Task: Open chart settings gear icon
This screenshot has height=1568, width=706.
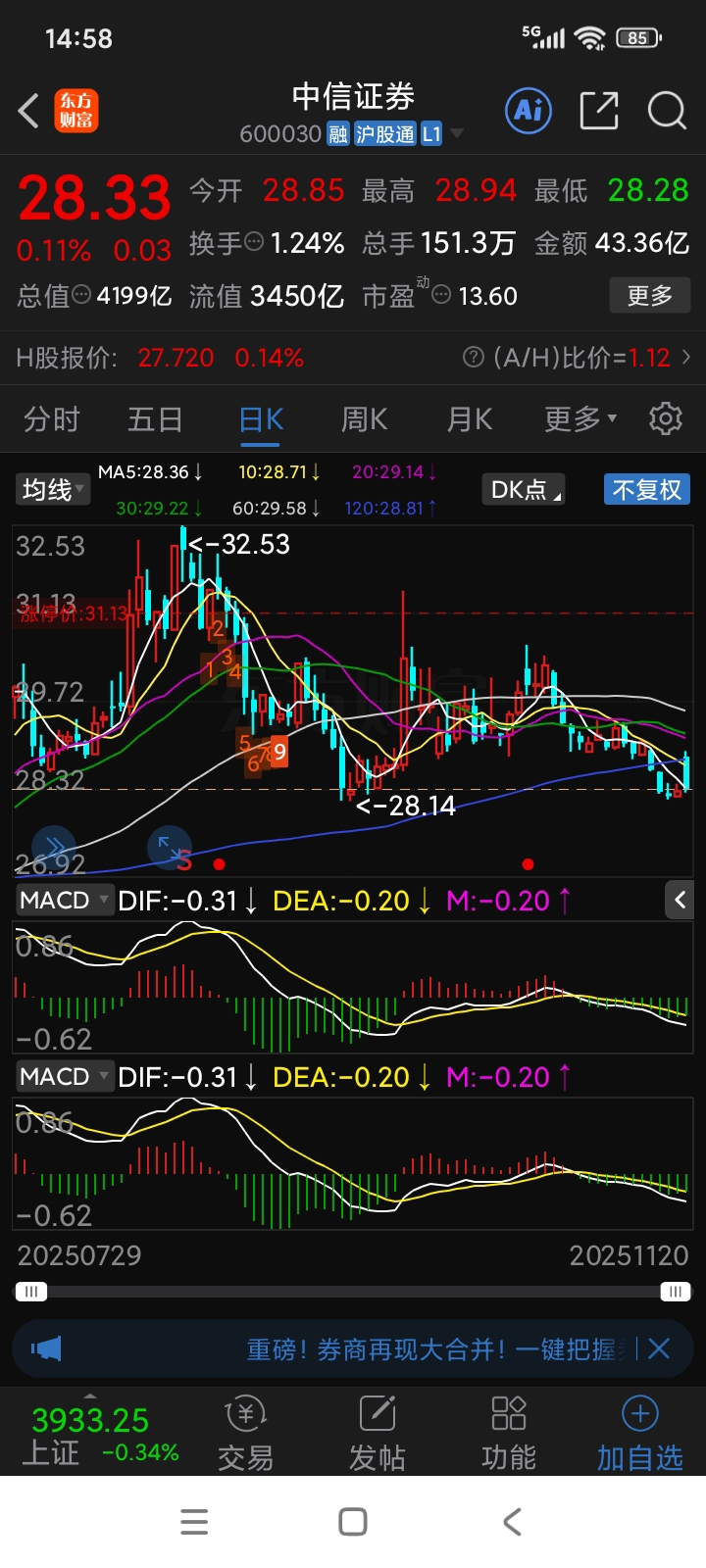Action: (666, 418)
